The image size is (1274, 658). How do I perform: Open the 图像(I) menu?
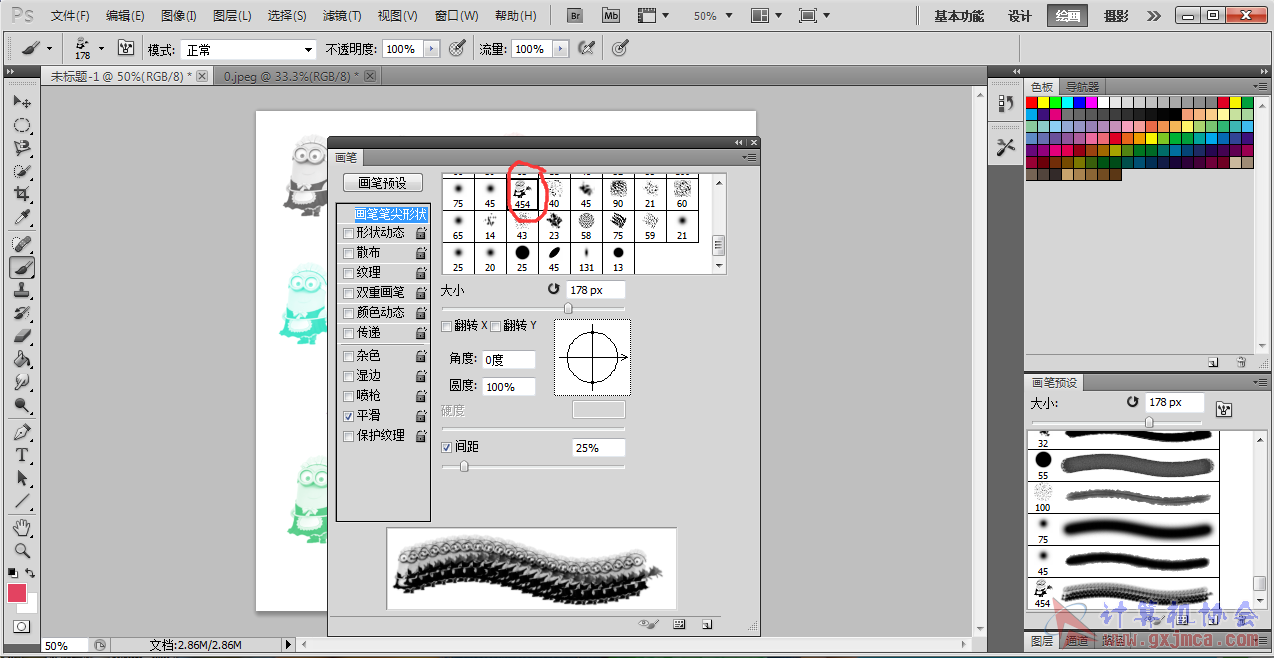[x=179, y=16]
